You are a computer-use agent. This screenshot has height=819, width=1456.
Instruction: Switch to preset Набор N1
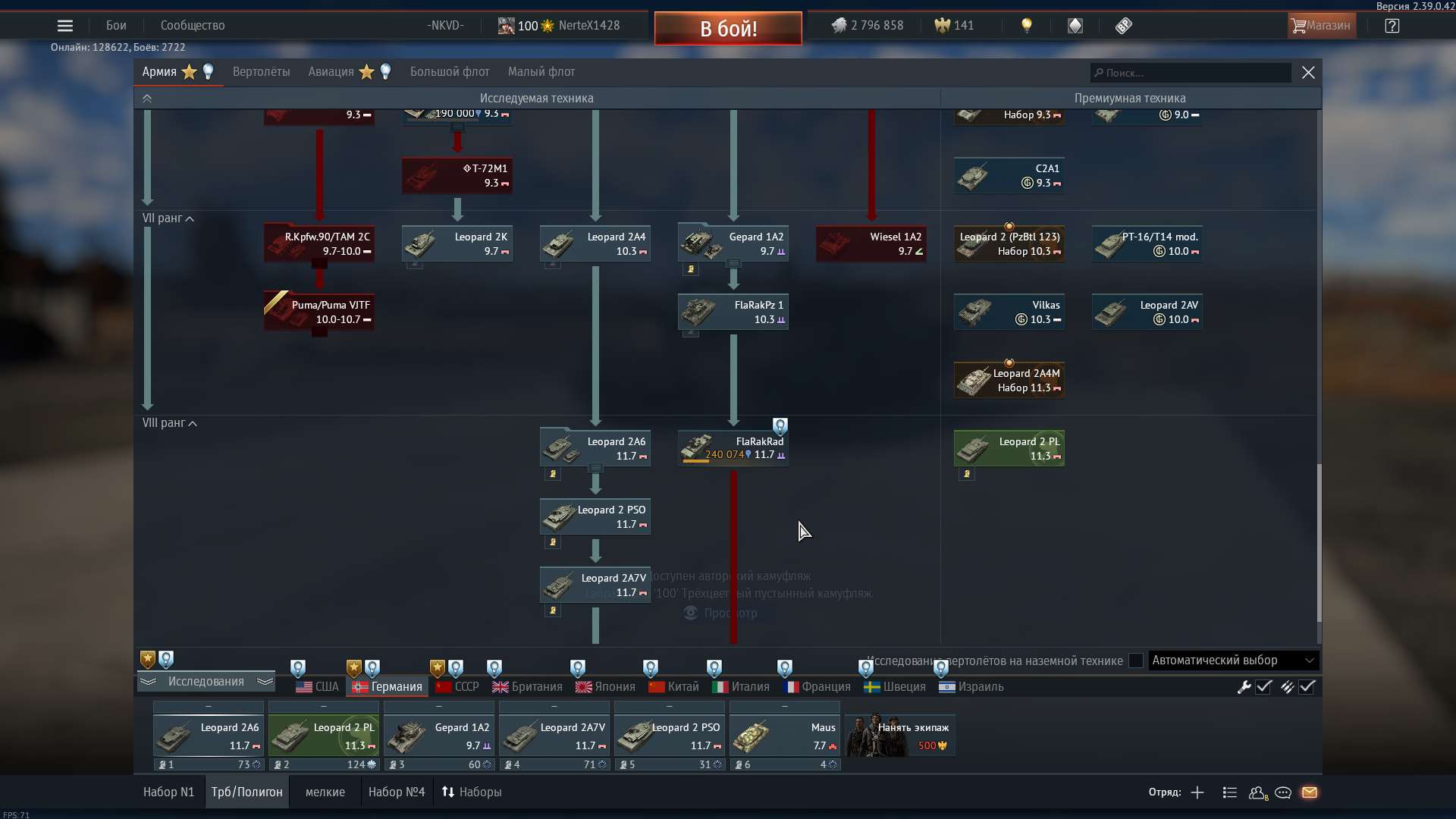168,792
